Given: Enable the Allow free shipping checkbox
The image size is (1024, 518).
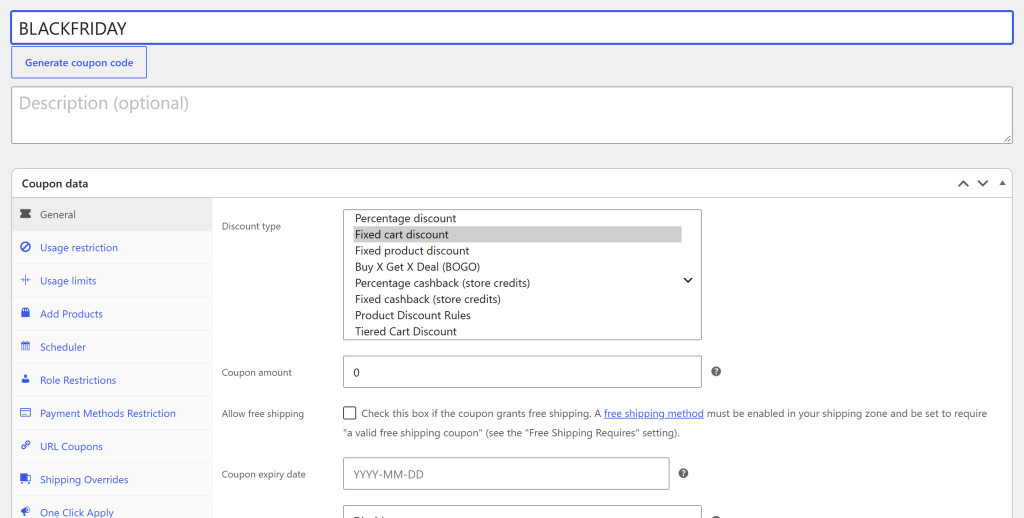Looking at the screenshot, I should pos(350,413).
